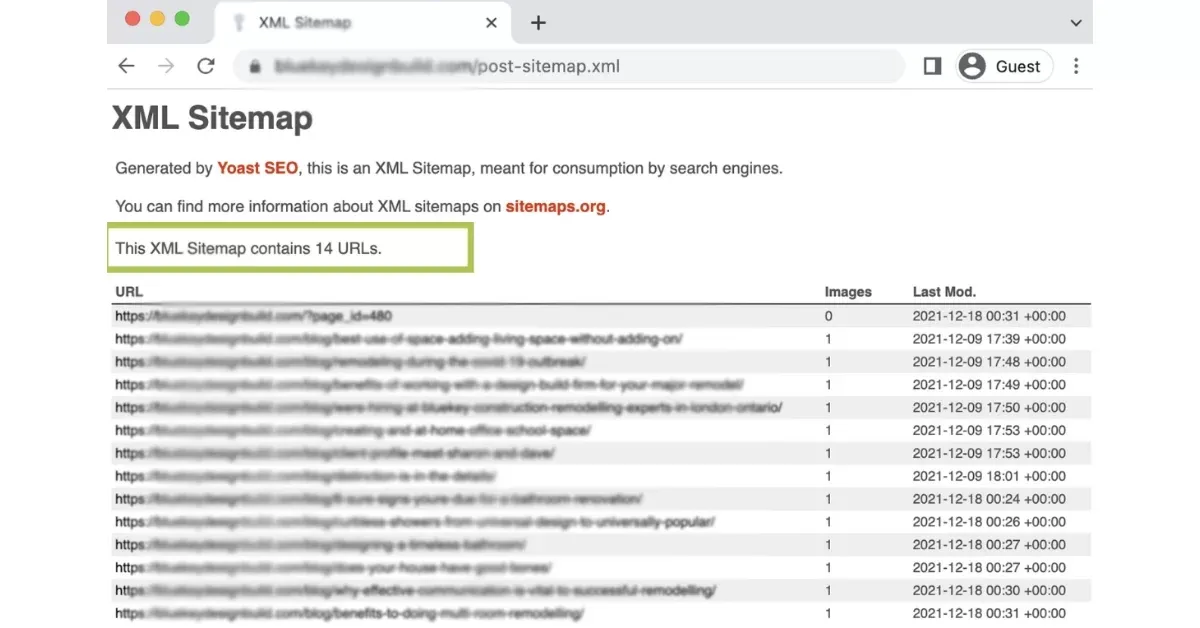1200x628 pixels.
Task: Click the Images column header
Action: coord(848,292)
